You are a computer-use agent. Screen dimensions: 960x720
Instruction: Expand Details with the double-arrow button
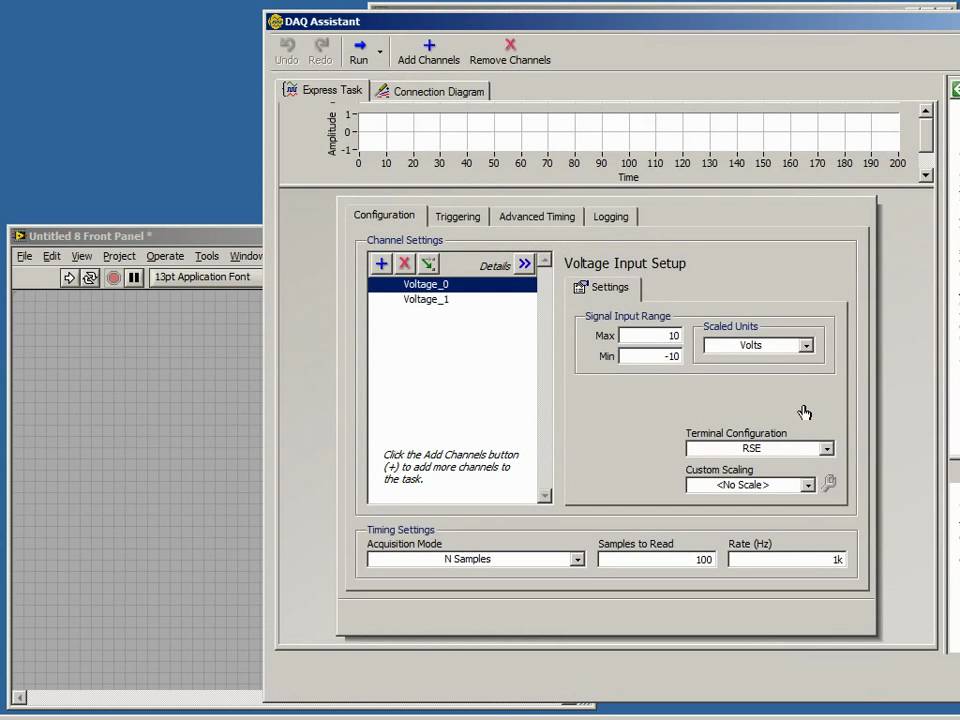coord(525,264)
